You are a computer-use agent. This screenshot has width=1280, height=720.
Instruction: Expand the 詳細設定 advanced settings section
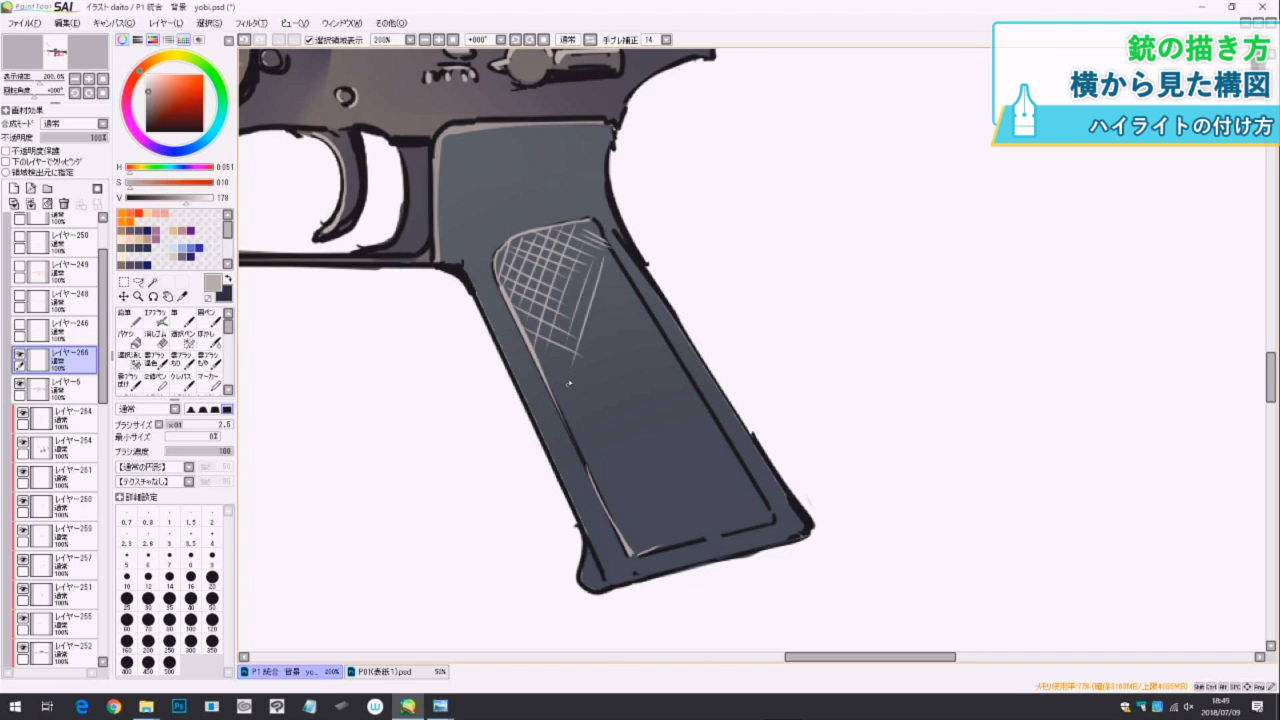(120, 497)
